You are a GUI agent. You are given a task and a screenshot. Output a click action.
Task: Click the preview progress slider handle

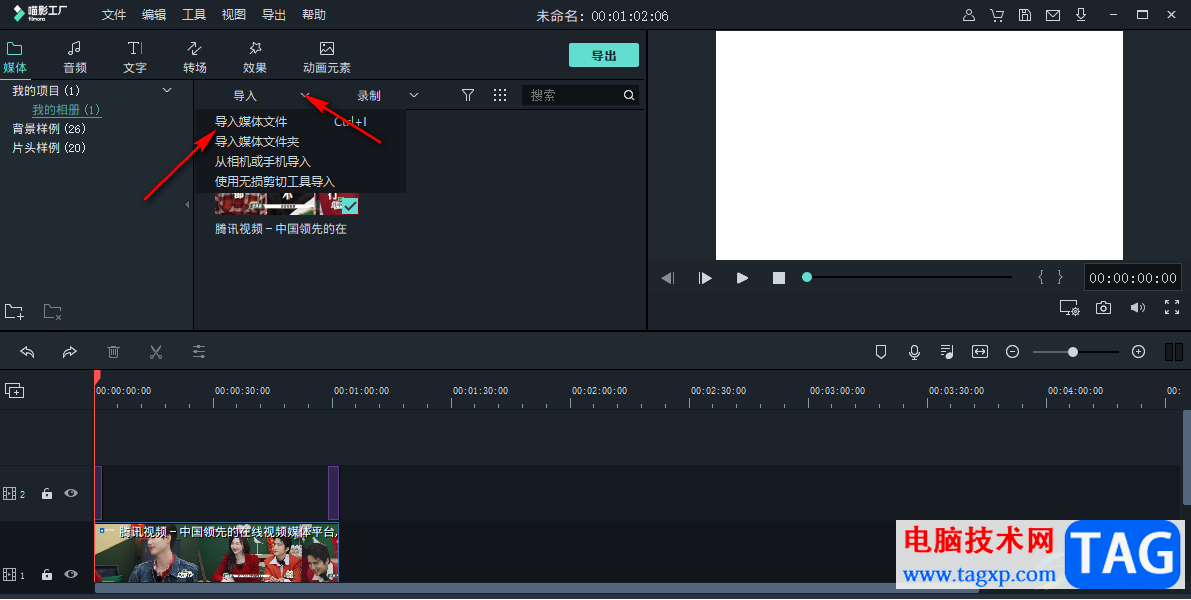point(807,277)
